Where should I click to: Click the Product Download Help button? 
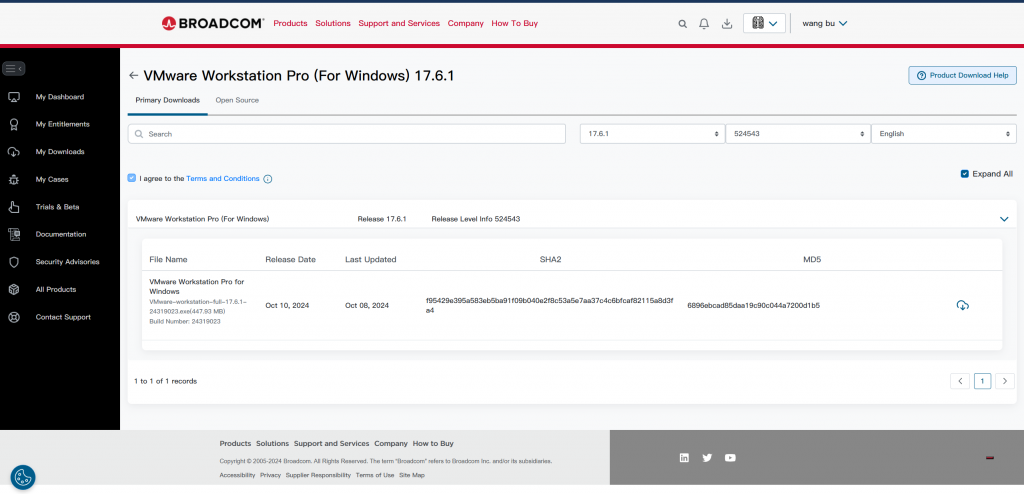click(963, 75)
